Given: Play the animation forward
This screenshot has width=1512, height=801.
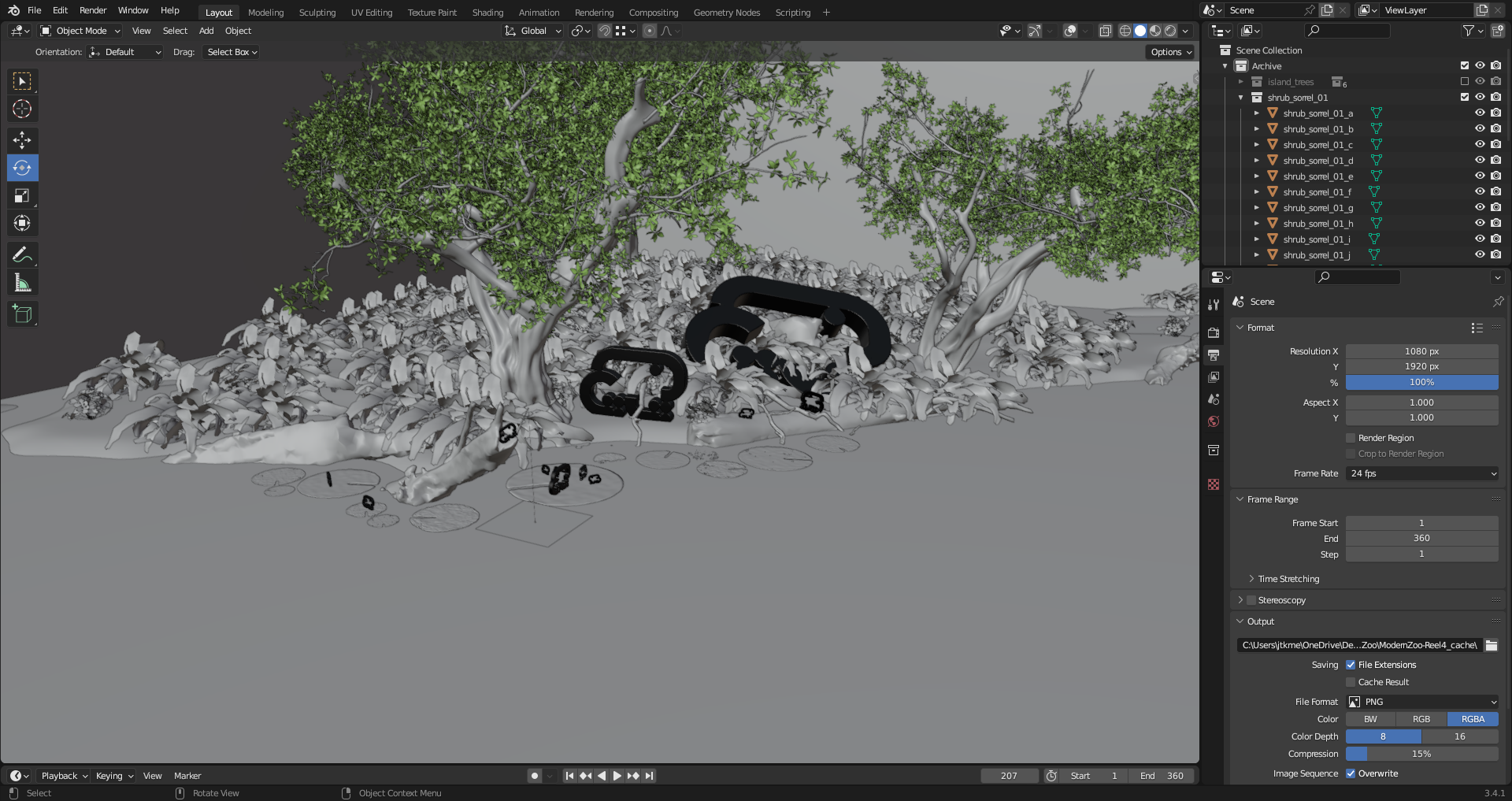Looking at the screenshot, I should click(617, 776).
